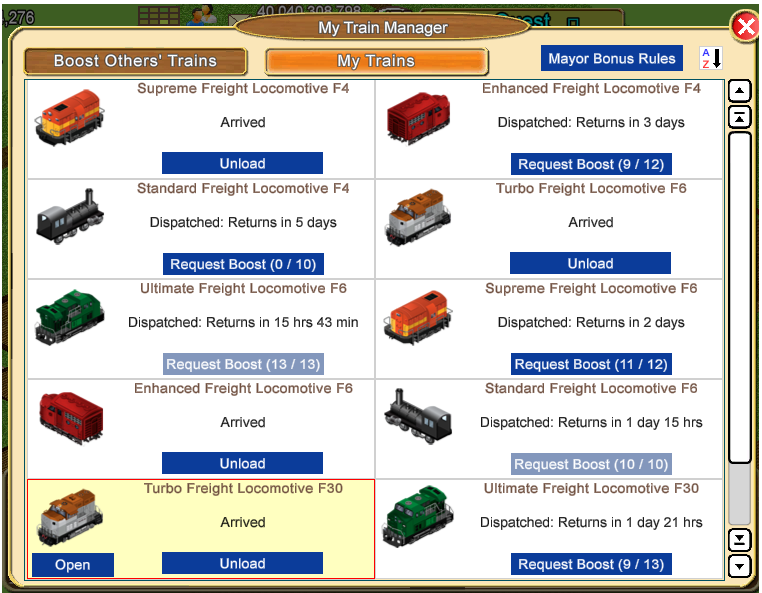Click Ultimate Freight Locomotive F6 green train image
The width and height of the screenshot is (762, 593).
tap(69, 317)
